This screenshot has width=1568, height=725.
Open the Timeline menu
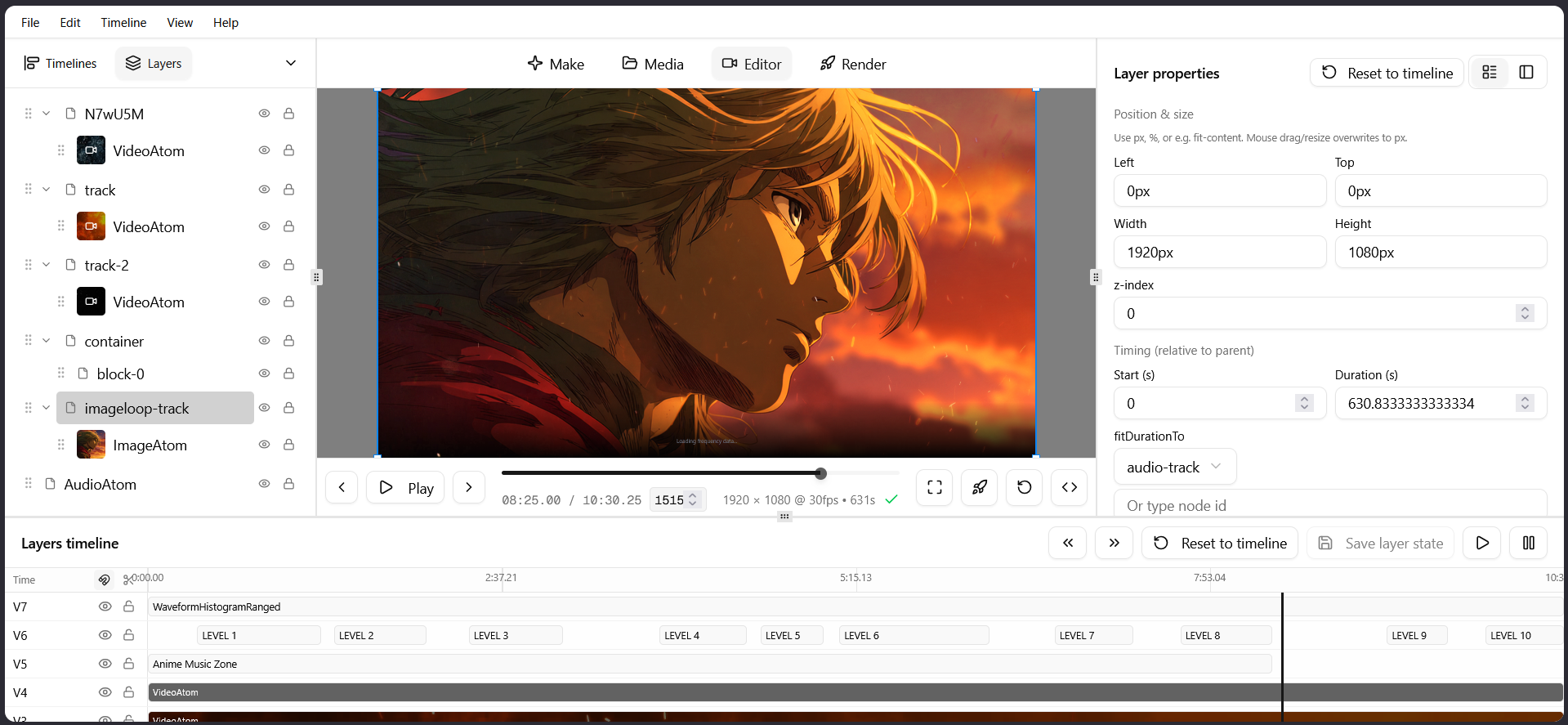coord(123,22)
